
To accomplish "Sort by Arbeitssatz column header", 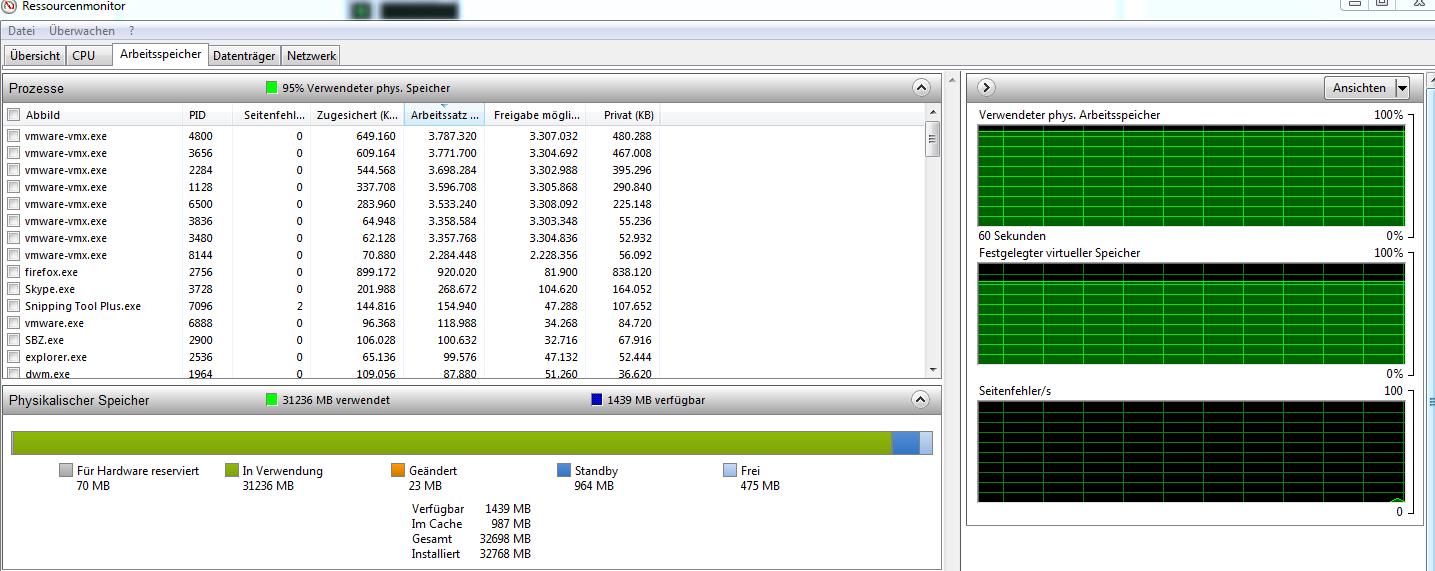I will (x=444, y=115).
